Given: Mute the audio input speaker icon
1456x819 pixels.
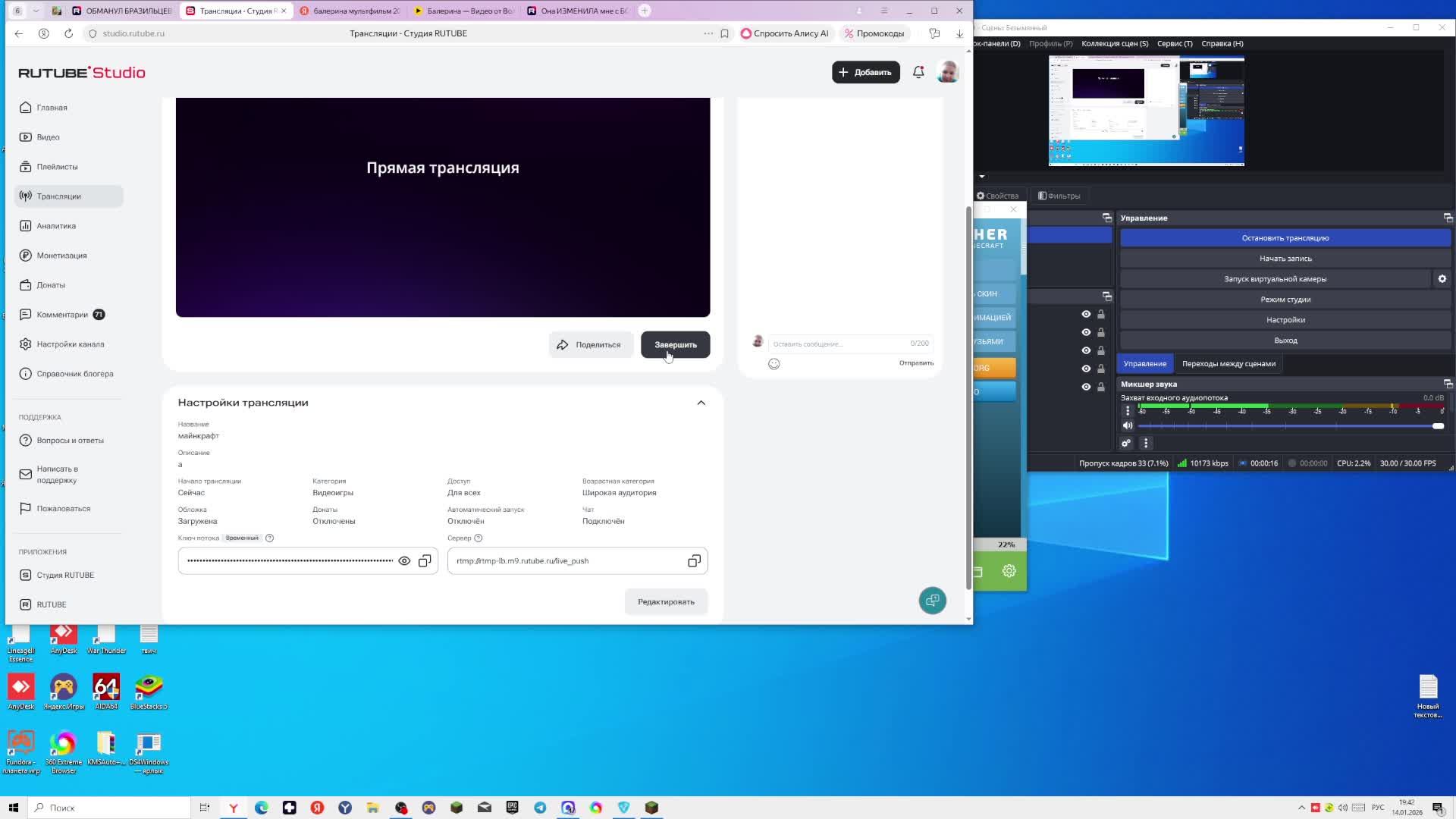Looking at the screenshot, I should click(1128, 426).
